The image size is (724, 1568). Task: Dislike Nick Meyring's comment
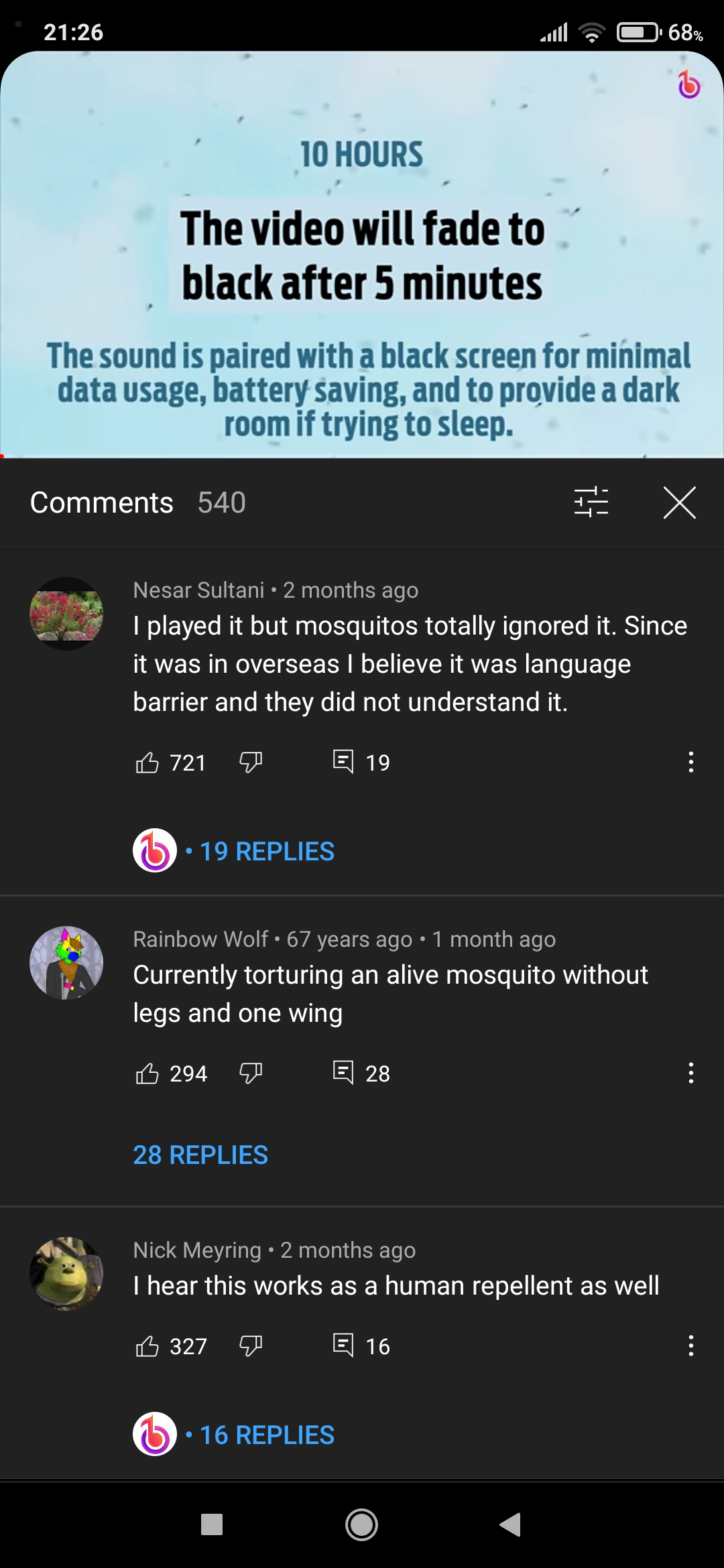251,1346
